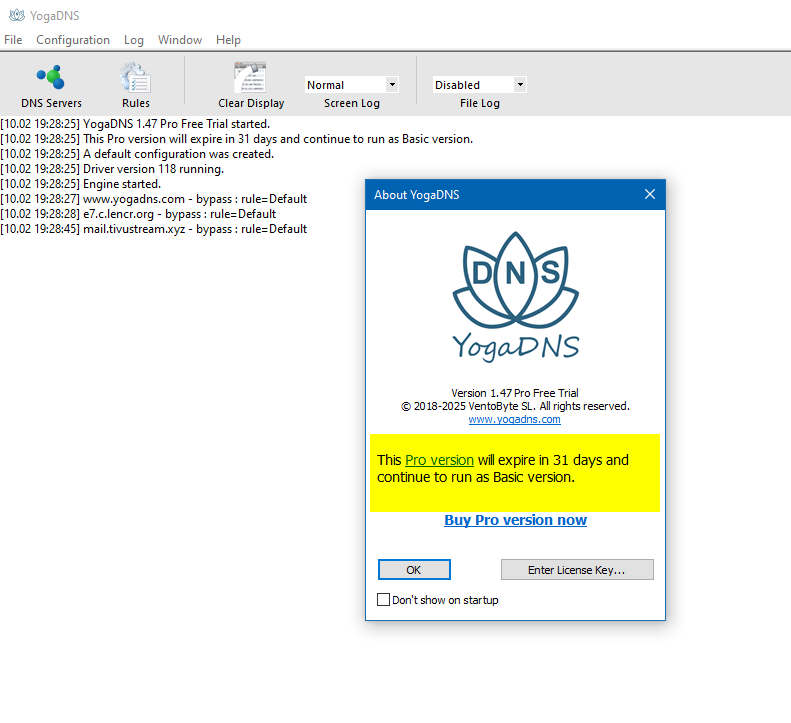Click the YogaDNS title bar app icon
Screen dimensions: 791x723
[16, 14]
